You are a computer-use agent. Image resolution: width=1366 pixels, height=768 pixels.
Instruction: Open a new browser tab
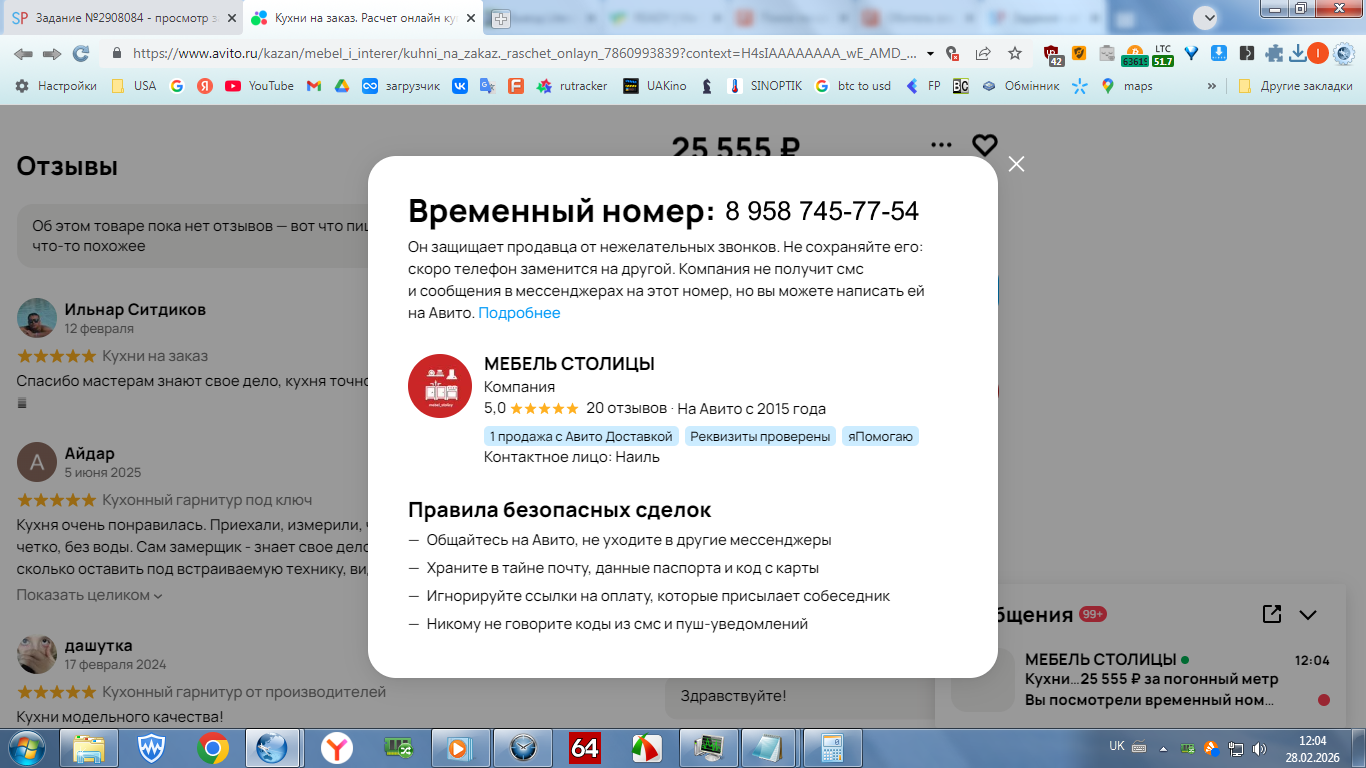[500, 18]
